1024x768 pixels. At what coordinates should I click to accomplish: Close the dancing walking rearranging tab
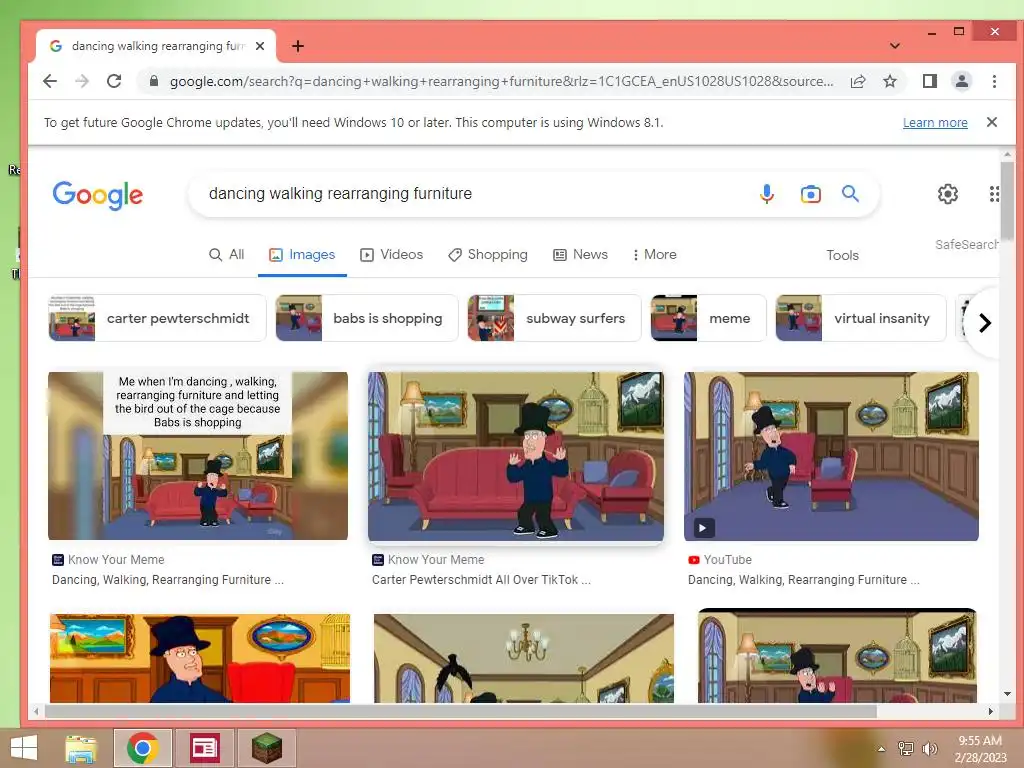(260, 46)
